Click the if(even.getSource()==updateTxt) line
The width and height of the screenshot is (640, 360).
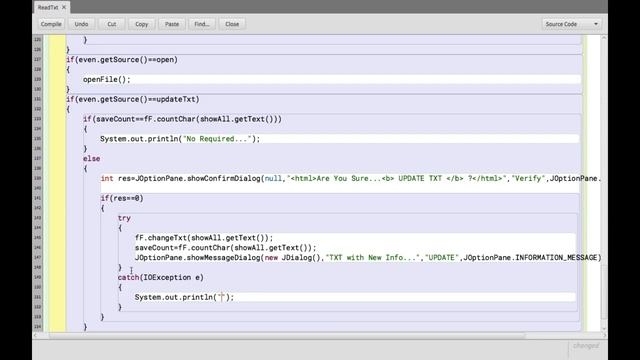(x=133, y=99)
